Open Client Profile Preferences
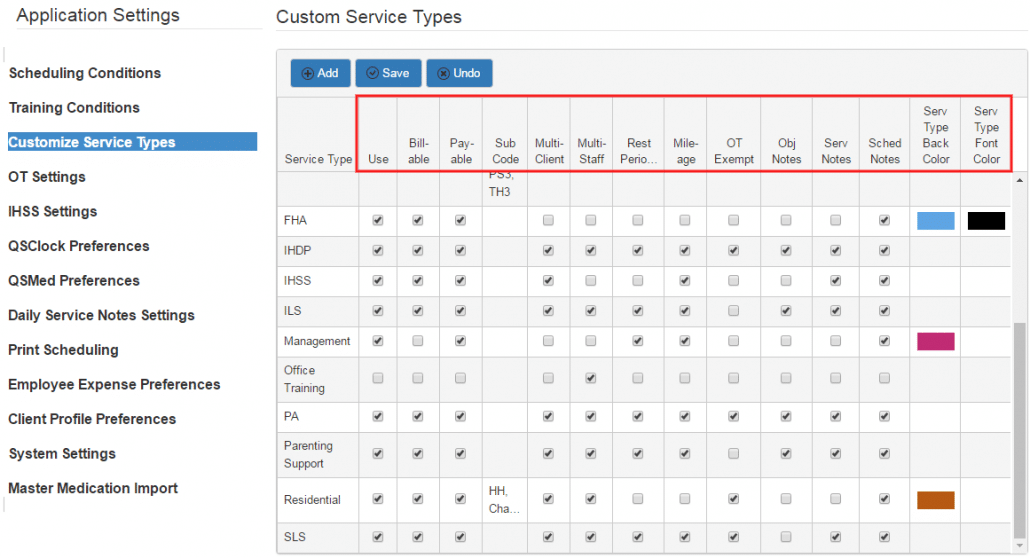1030x558 pixels. pyautogui.click(x=92, y=419)
